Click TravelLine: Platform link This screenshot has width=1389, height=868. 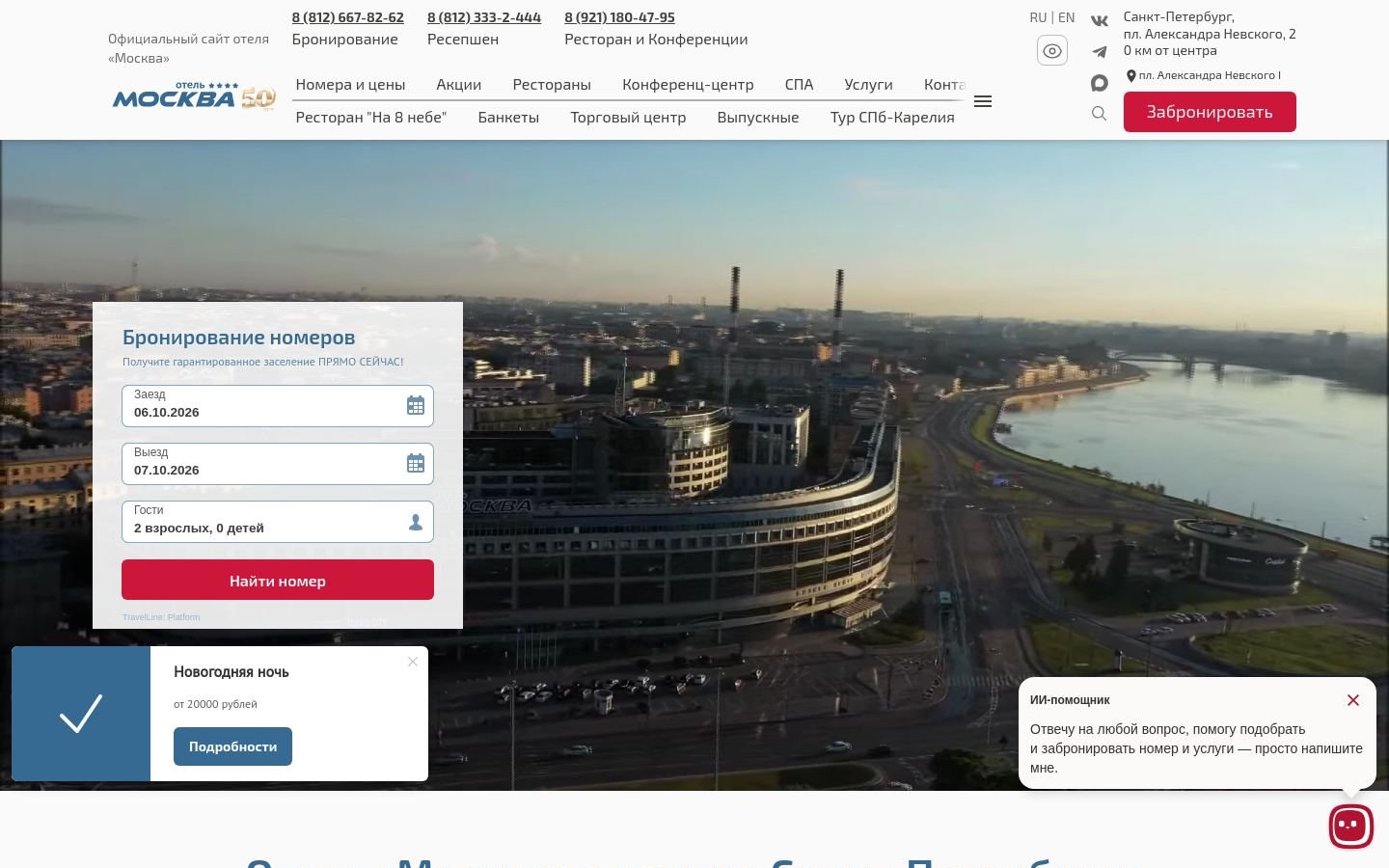coord(161,617)
